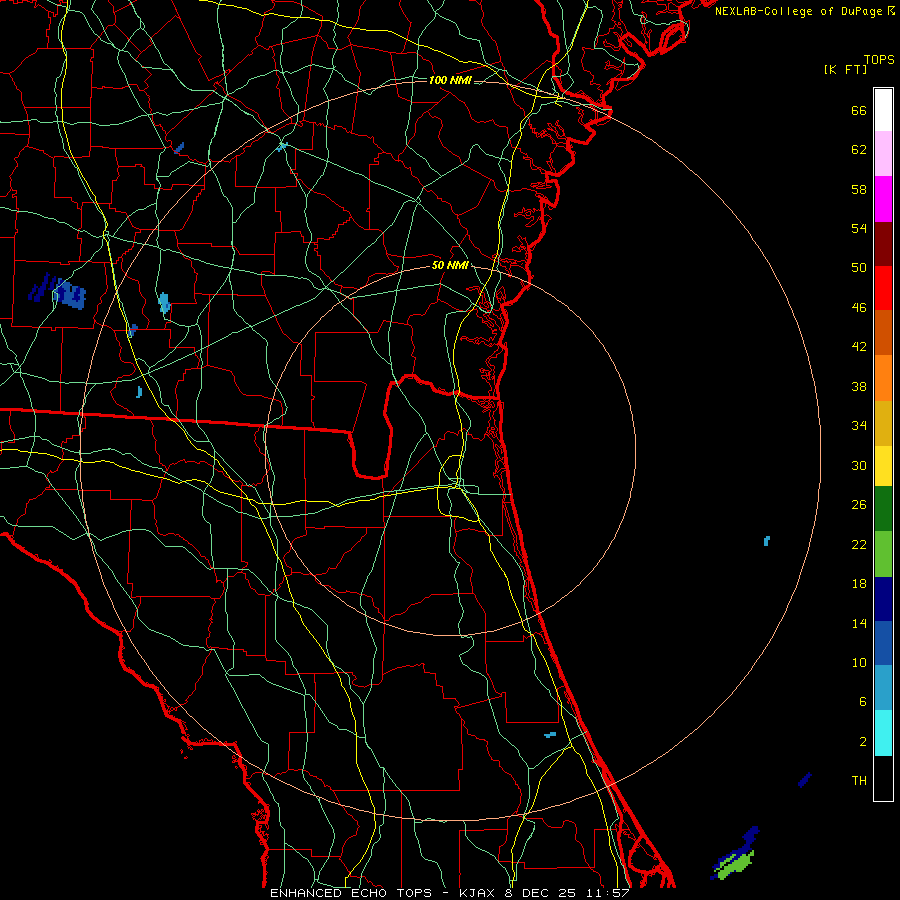
Task: Click the legend value "30"
Action: [859, 465]
